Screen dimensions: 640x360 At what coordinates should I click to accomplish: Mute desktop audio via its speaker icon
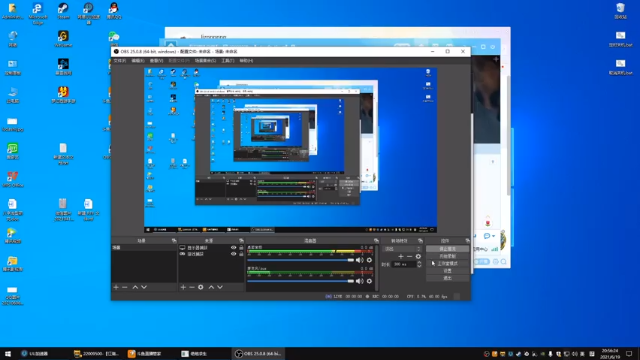(x=360, y=260)
